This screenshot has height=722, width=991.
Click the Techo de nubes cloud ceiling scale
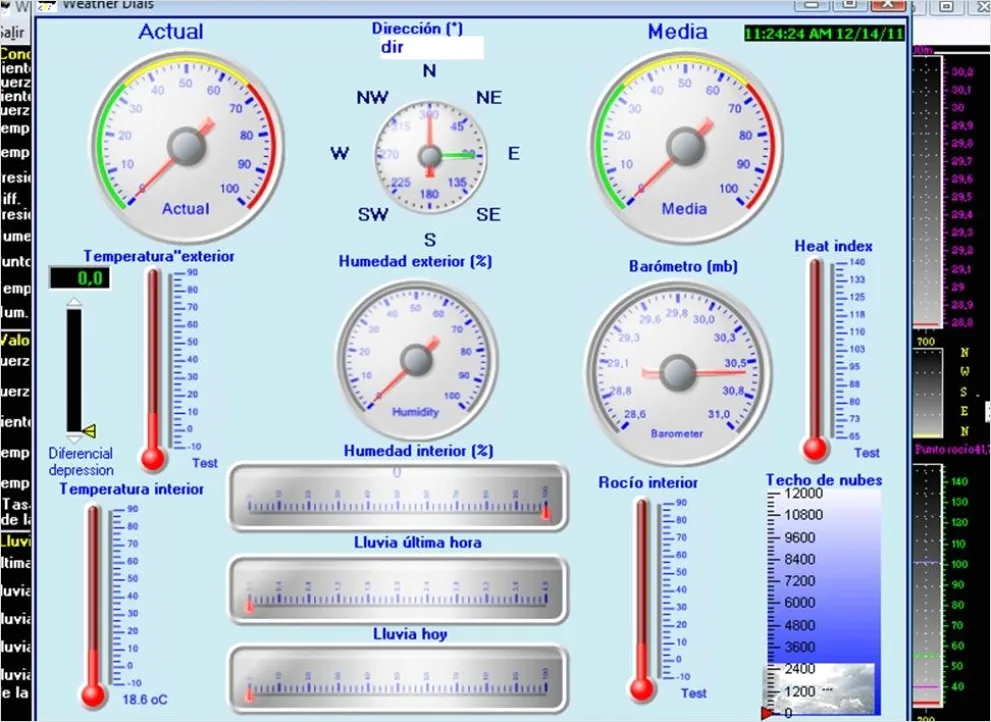tap(823, 603)
